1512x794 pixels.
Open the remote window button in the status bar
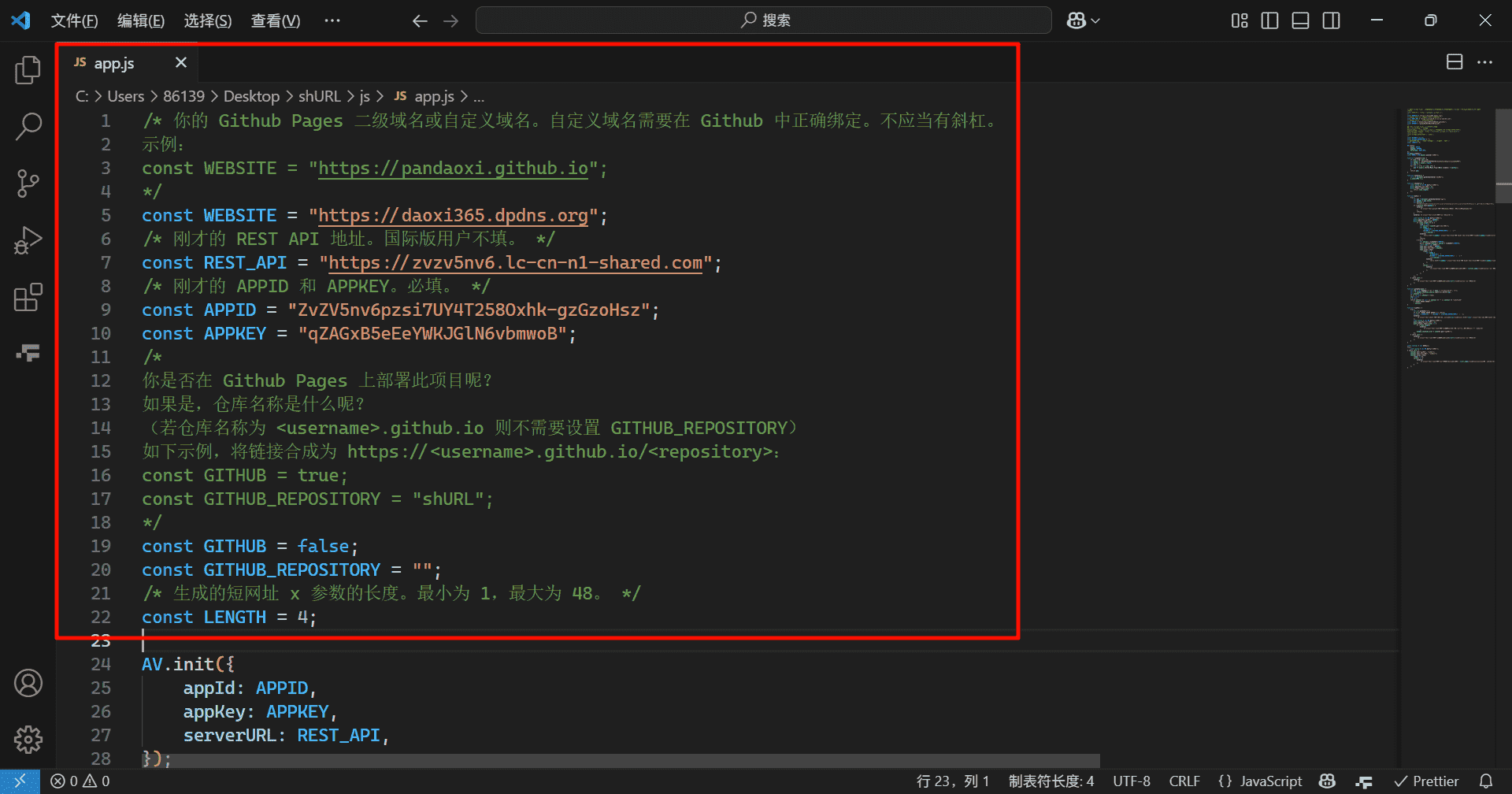[20, 781]
